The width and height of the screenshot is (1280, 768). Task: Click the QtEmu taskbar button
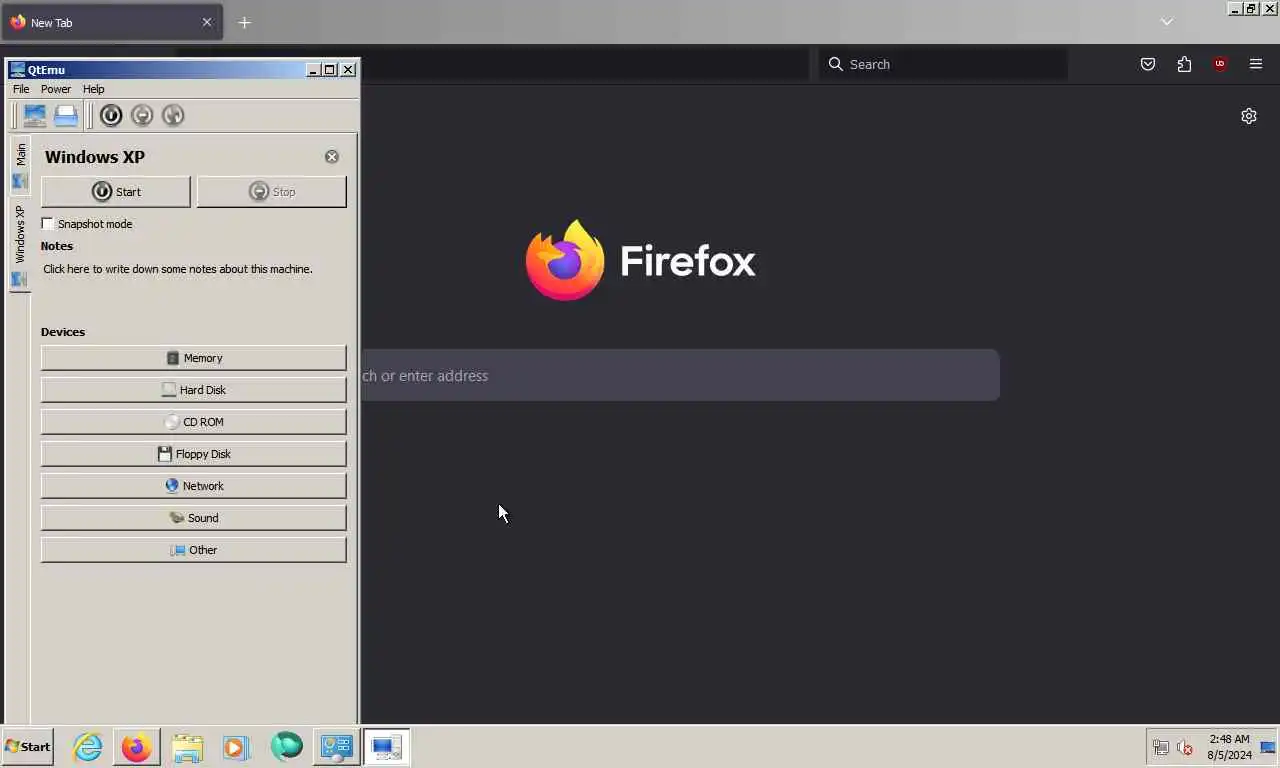[x=386, y=747]
